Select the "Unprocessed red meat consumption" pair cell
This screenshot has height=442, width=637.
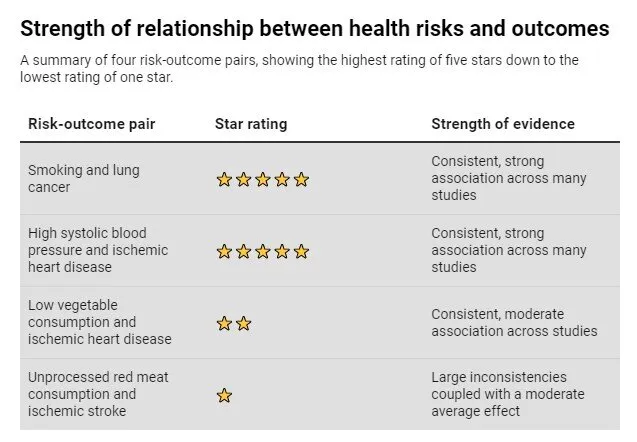click(98, 394)
